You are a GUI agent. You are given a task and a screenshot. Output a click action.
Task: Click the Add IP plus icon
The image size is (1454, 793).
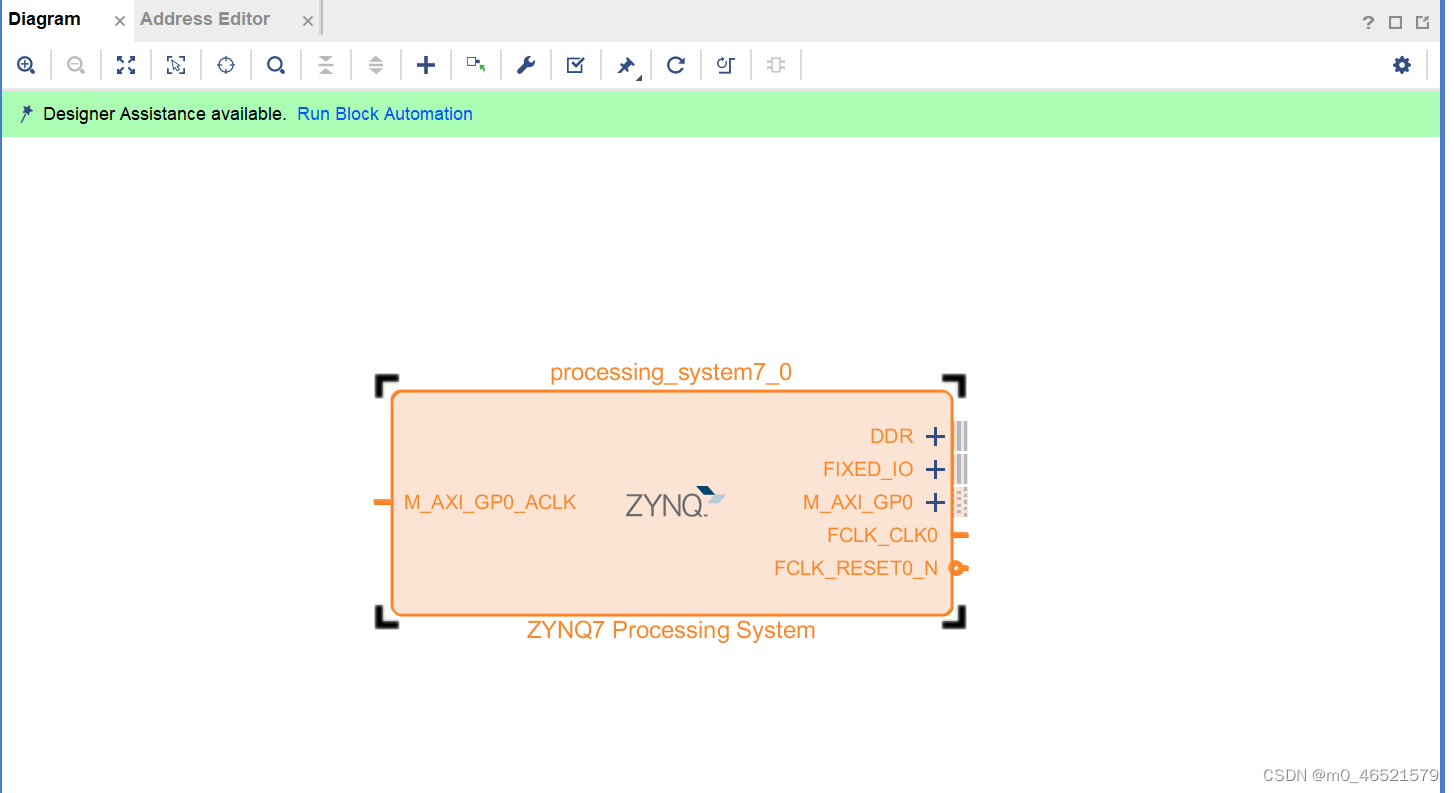point(426,64)
